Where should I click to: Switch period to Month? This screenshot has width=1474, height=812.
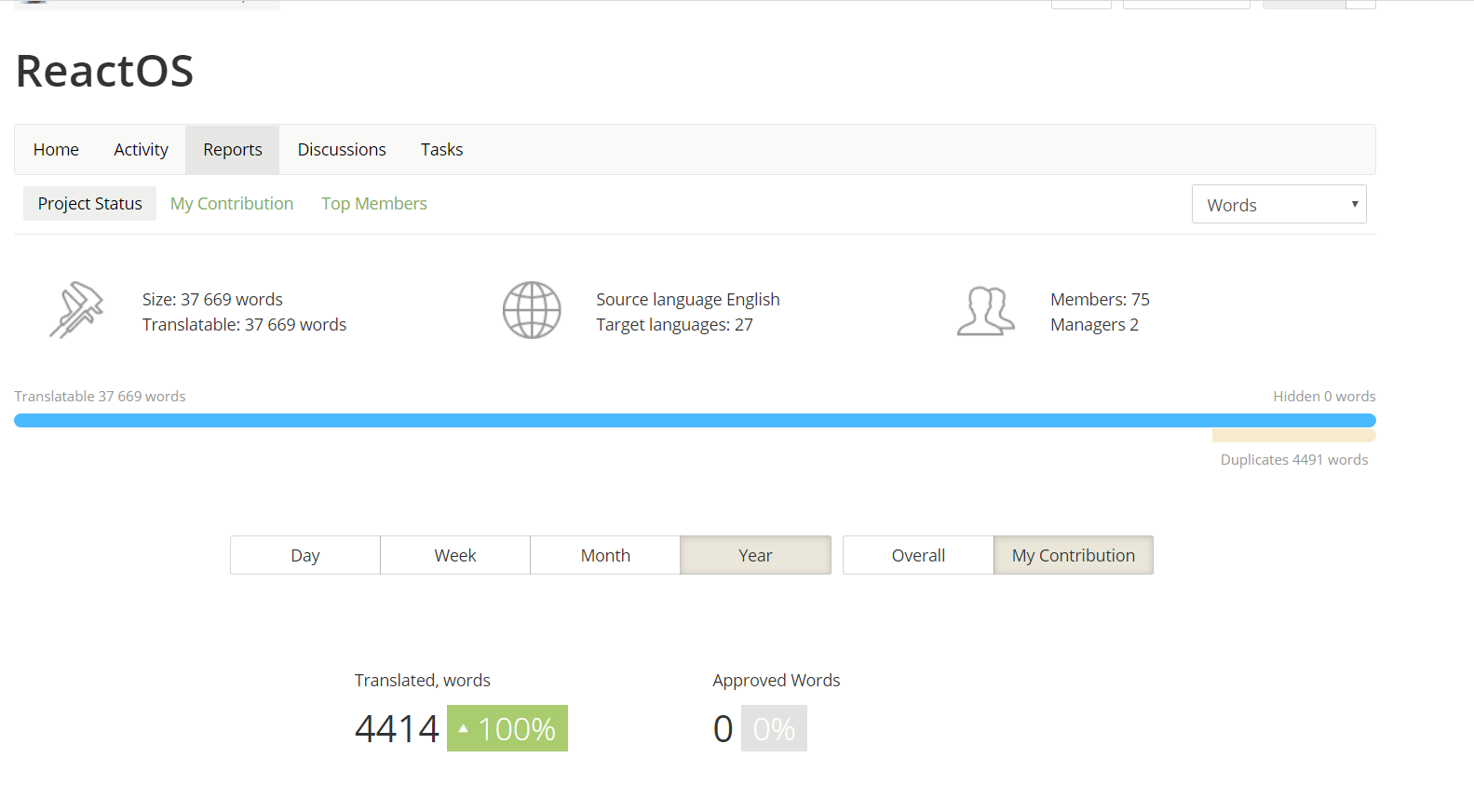pyautogui.click(x=605, y=555)
